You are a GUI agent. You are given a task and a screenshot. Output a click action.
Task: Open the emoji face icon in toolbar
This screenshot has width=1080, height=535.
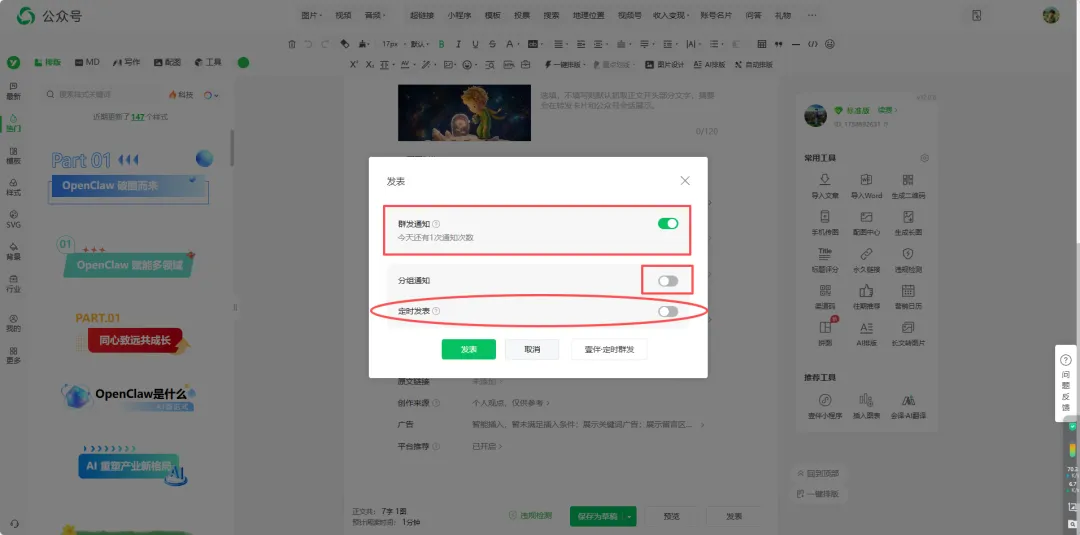click(x=830, y=44)
